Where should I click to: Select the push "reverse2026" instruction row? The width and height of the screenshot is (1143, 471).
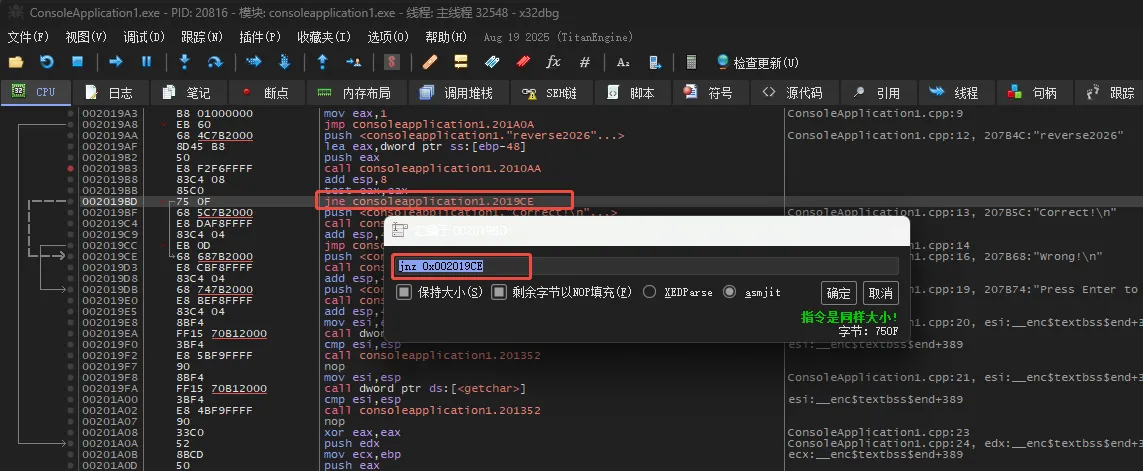[x=474, y=136]
